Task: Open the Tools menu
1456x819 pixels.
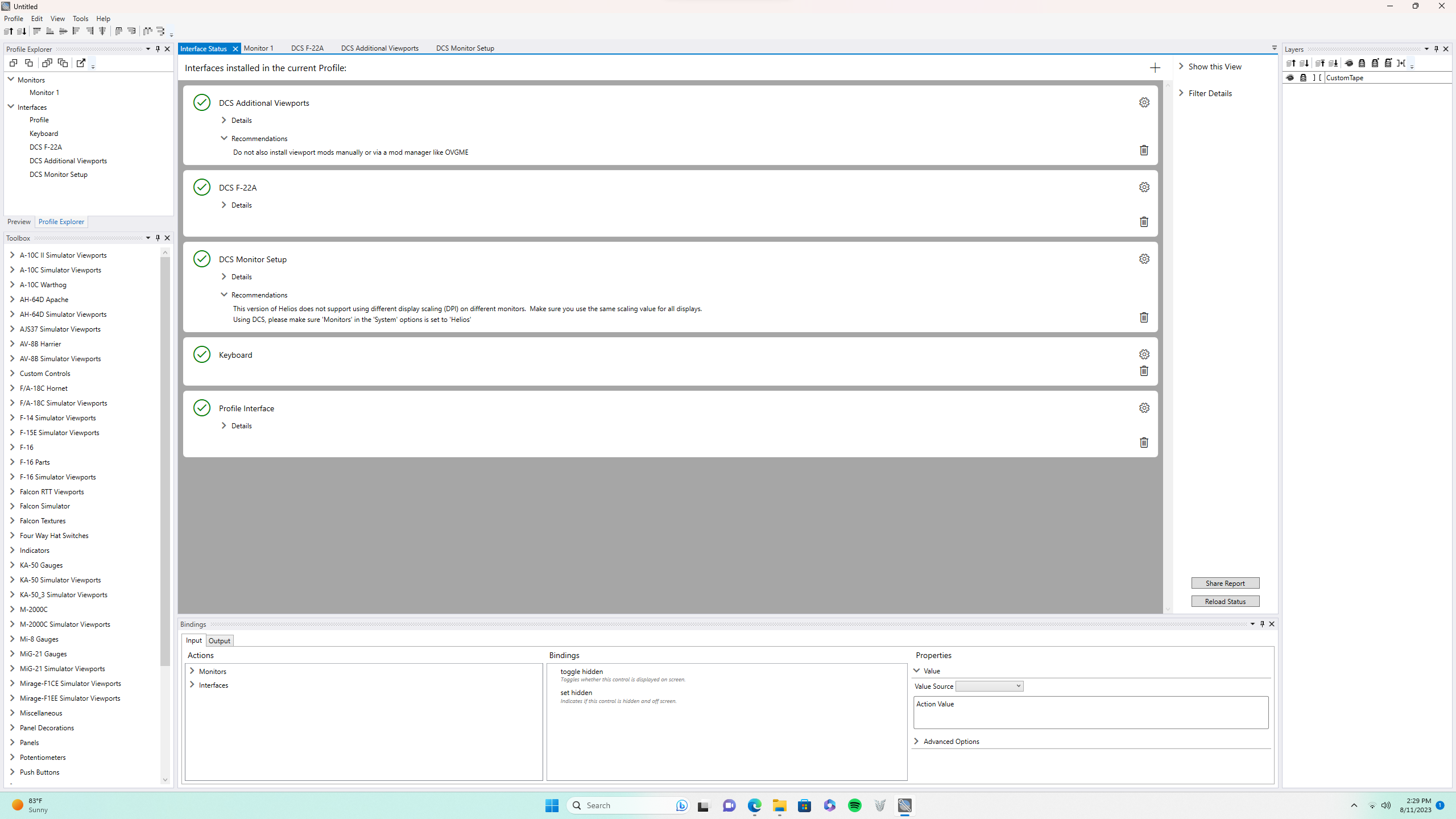Action: tap(80, 18)
